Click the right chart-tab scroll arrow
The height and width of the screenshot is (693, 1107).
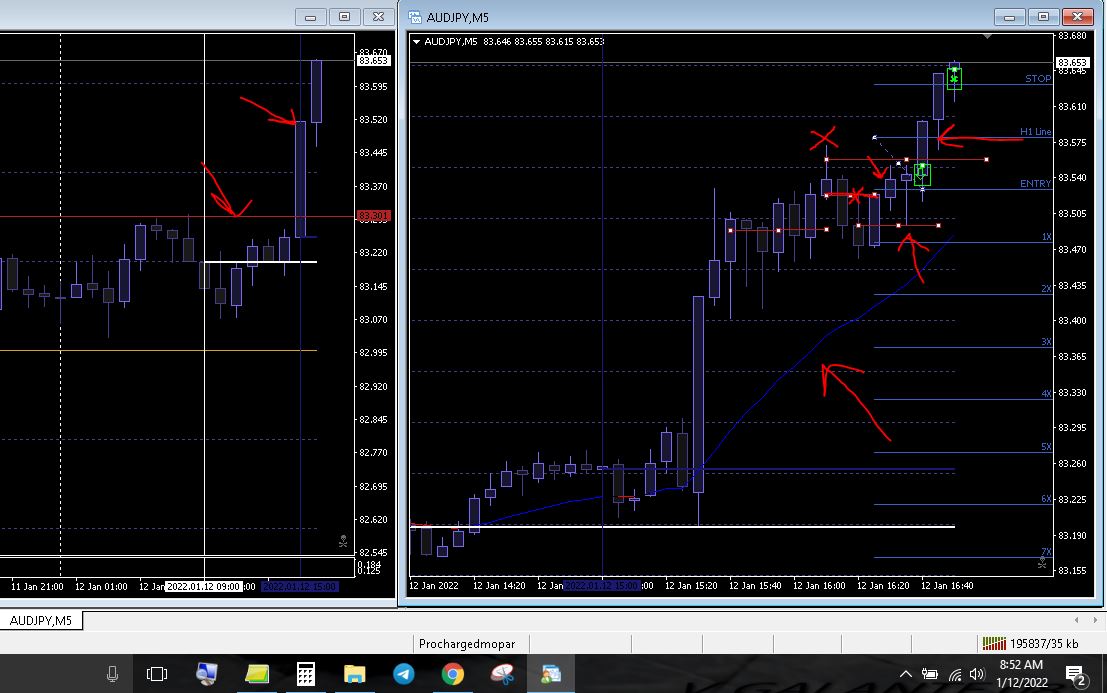[1095, 620]
